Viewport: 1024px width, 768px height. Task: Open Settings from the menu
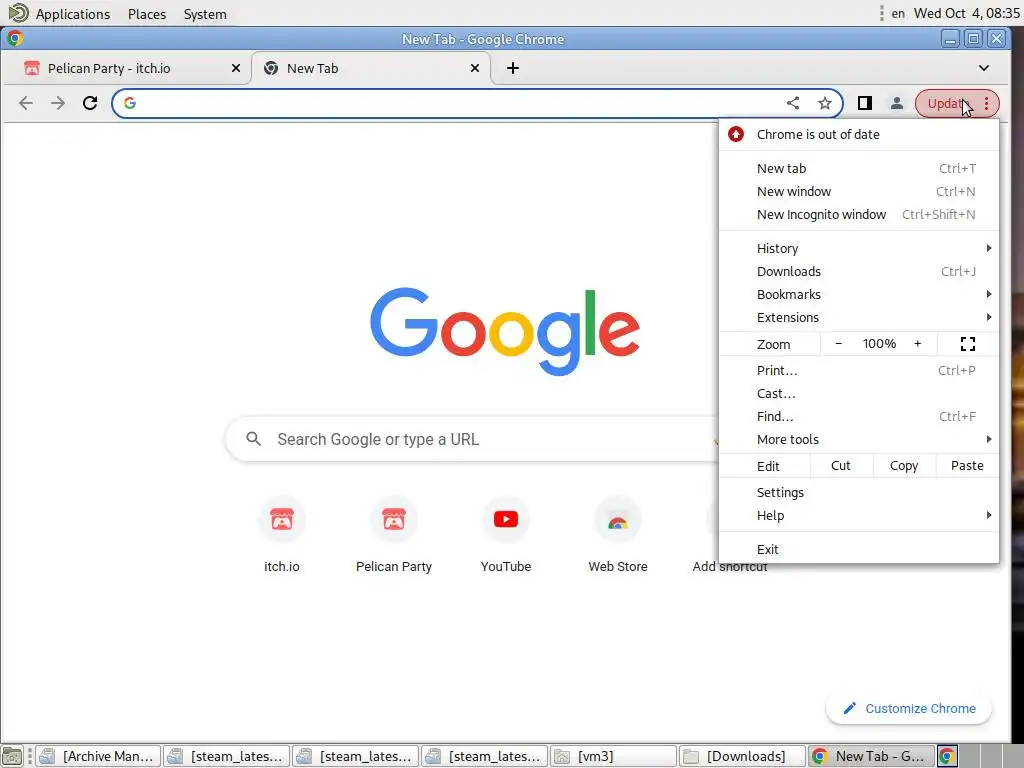(x=859, y=492)
